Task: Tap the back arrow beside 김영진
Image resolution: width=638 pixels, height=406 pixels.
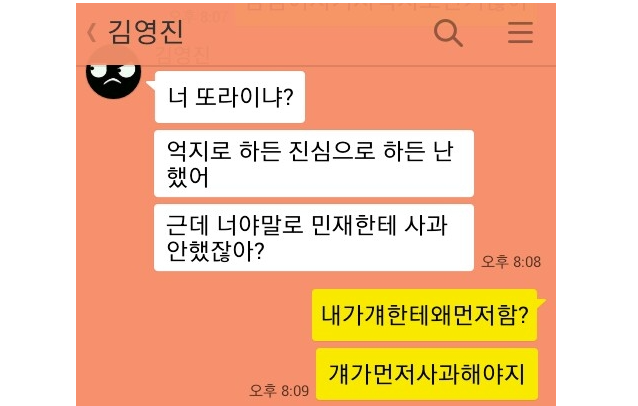Action: click(92, 33)
